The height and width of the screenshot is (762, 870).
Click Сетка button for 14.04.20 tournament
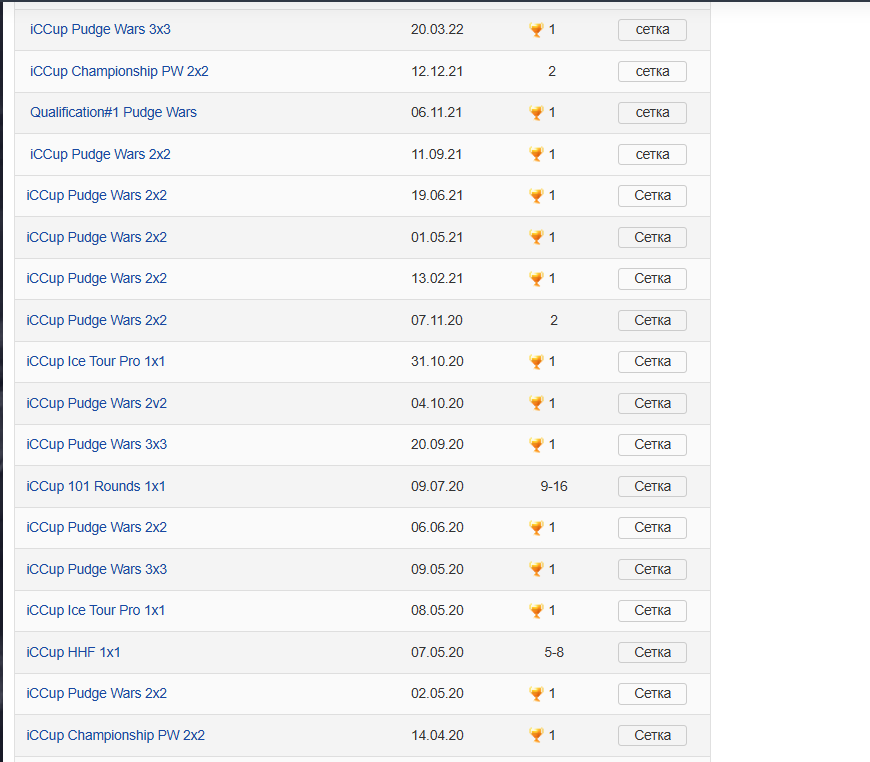tap(652, 735)
